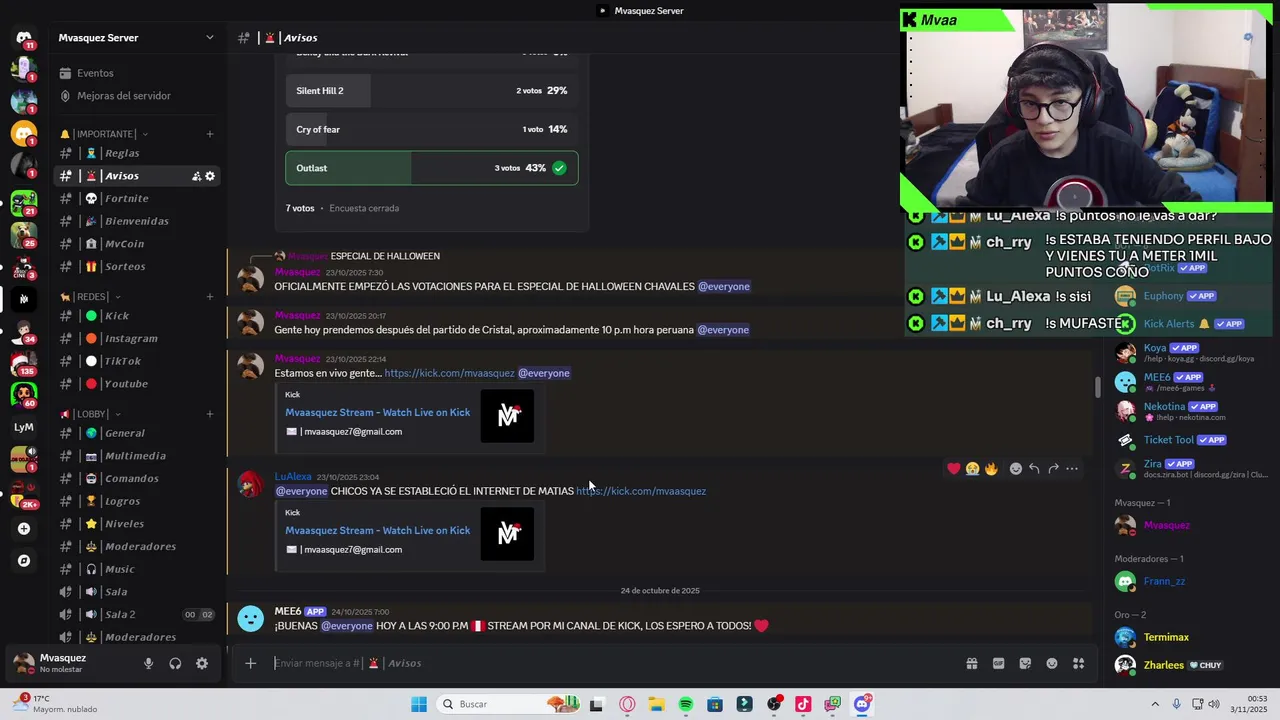Open the taskbar weather widget
Image resolution: width=1280 pixels, height=720 pixels.
pos(55,704)
